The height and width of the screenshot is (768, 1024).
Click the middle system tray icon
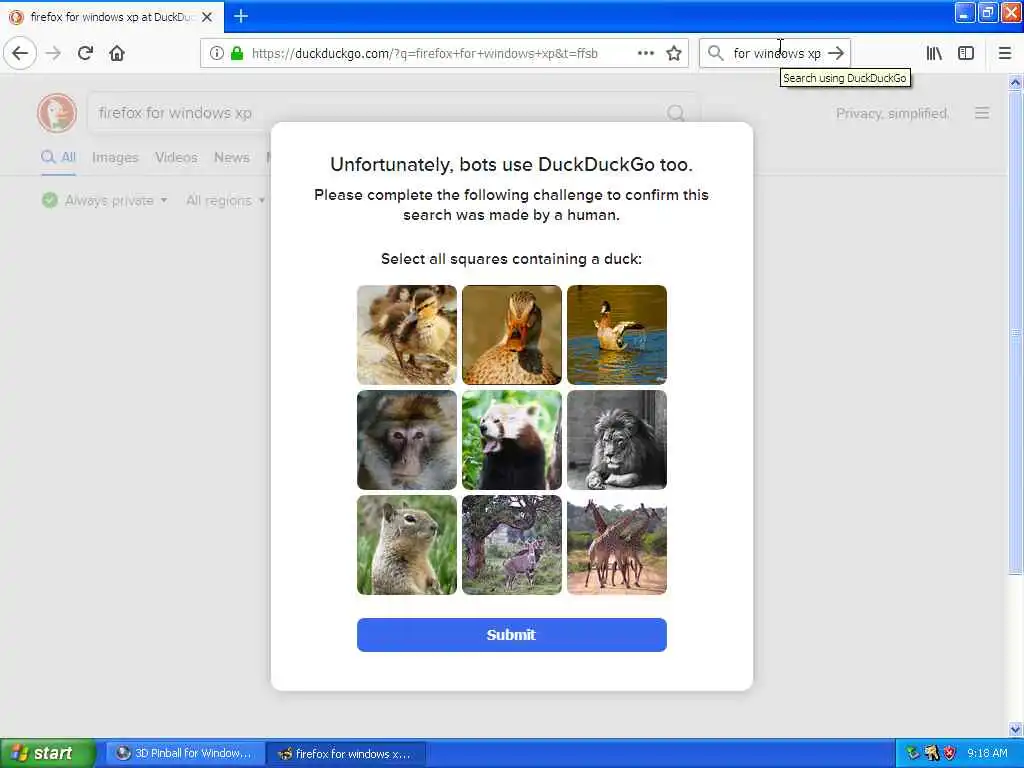coord(932,753)
